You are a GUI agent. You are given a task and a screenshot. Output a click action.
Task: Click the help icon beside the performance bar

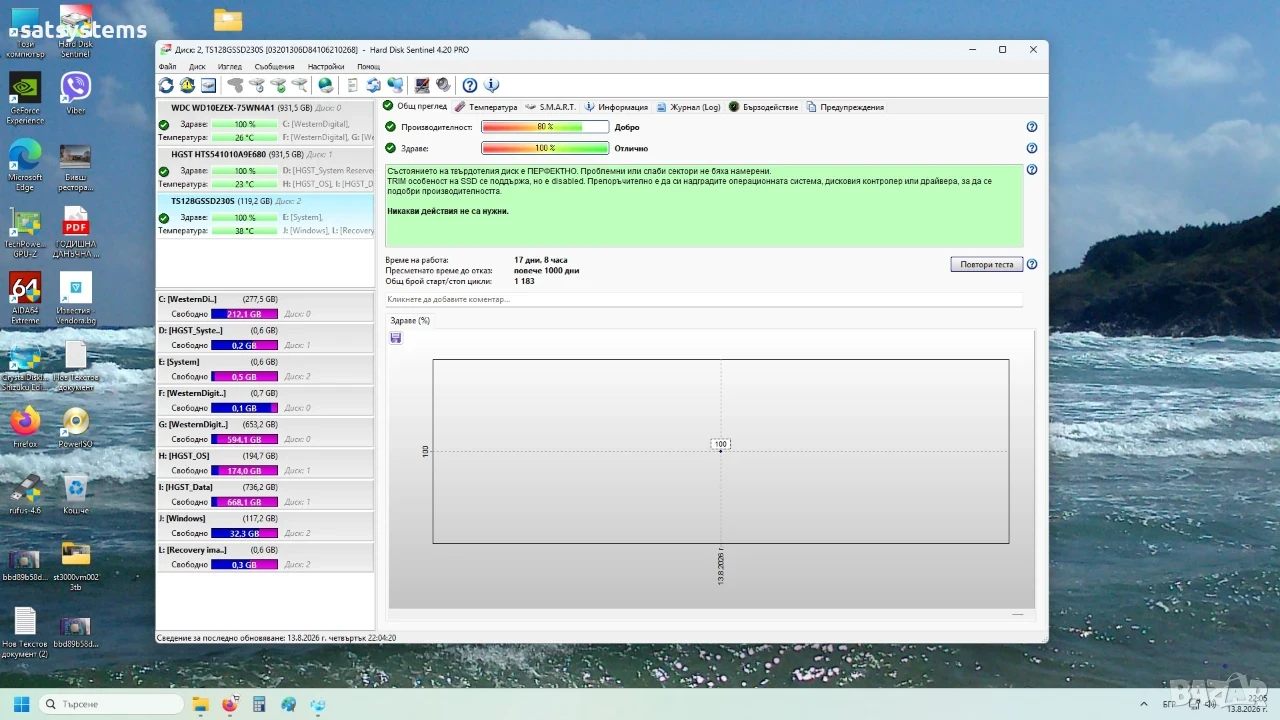(x=1032, y=127)
